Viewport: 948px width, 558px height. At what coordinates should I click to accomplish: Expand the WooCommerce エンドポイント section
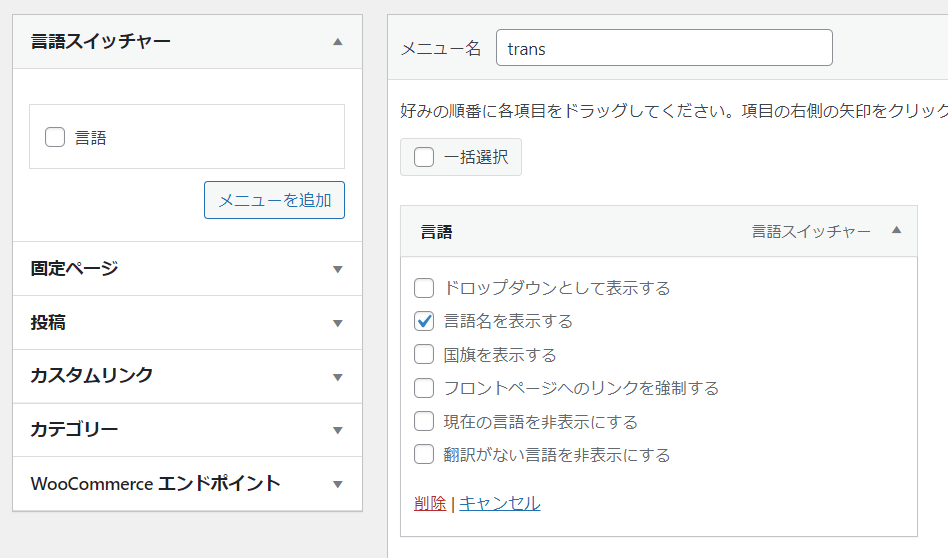click(337, 484)
